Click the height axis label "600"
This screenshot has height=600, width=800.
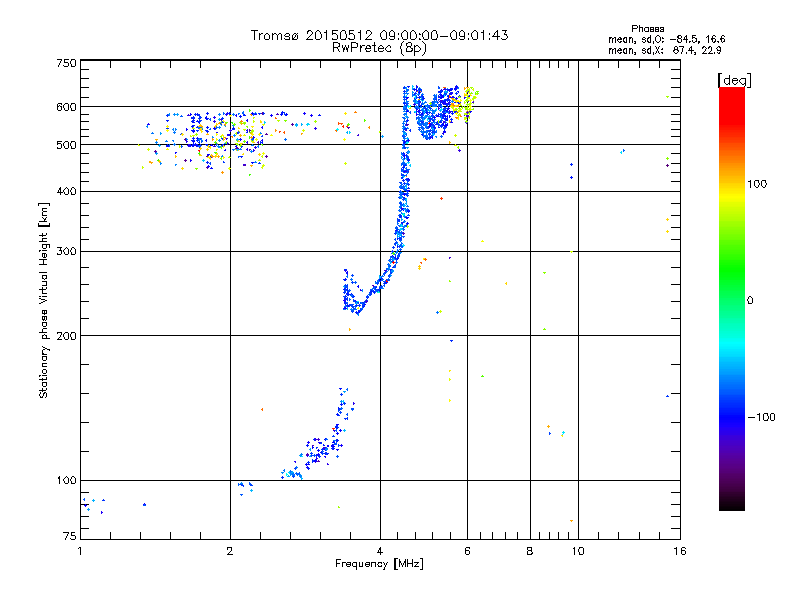pyautogui.click(x=66, y=107)
